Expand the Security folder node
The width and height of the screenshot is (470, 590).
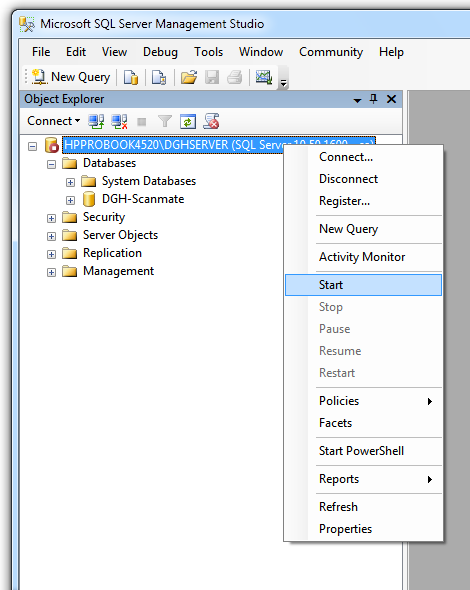52,218
